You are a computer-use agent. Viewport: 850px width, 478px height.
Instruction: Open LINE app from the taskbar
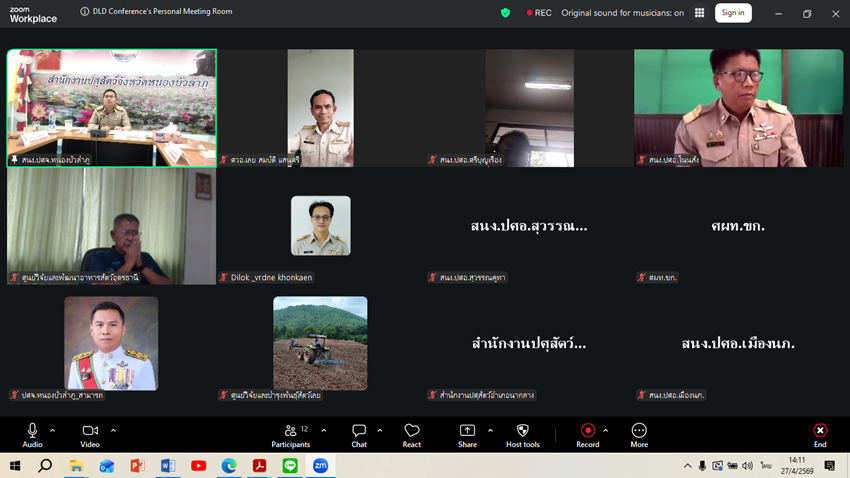coord(290,466)
